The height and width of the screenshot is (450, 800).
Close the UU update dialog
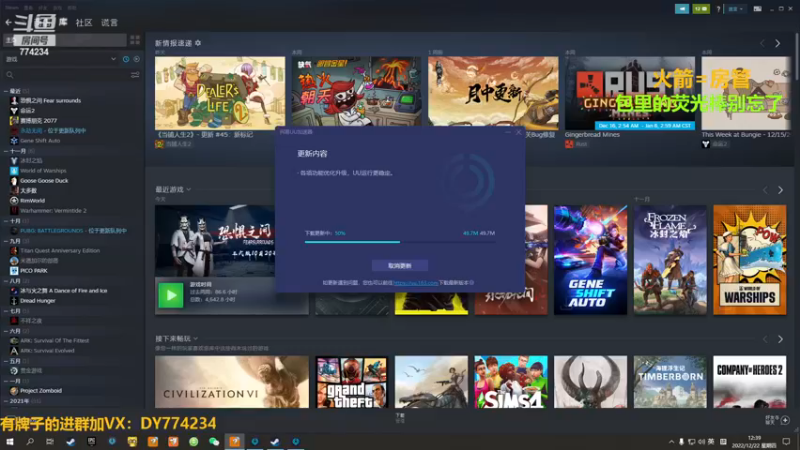click(x=518, y=132)
